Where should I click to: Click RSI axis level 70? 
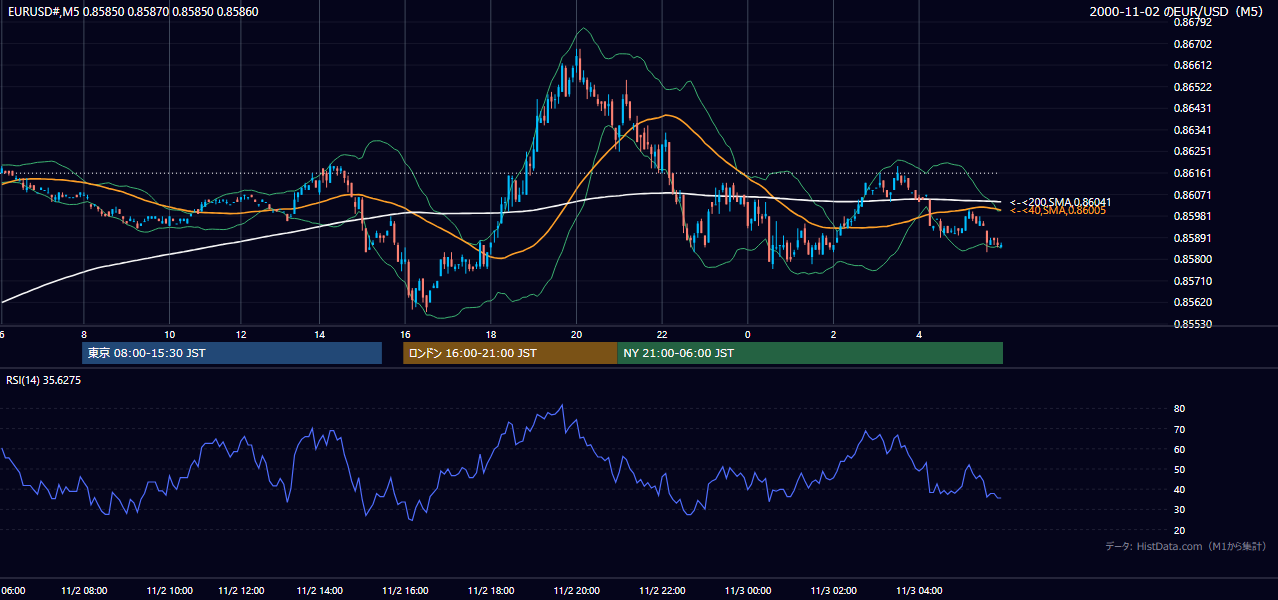pos(1180,430)
